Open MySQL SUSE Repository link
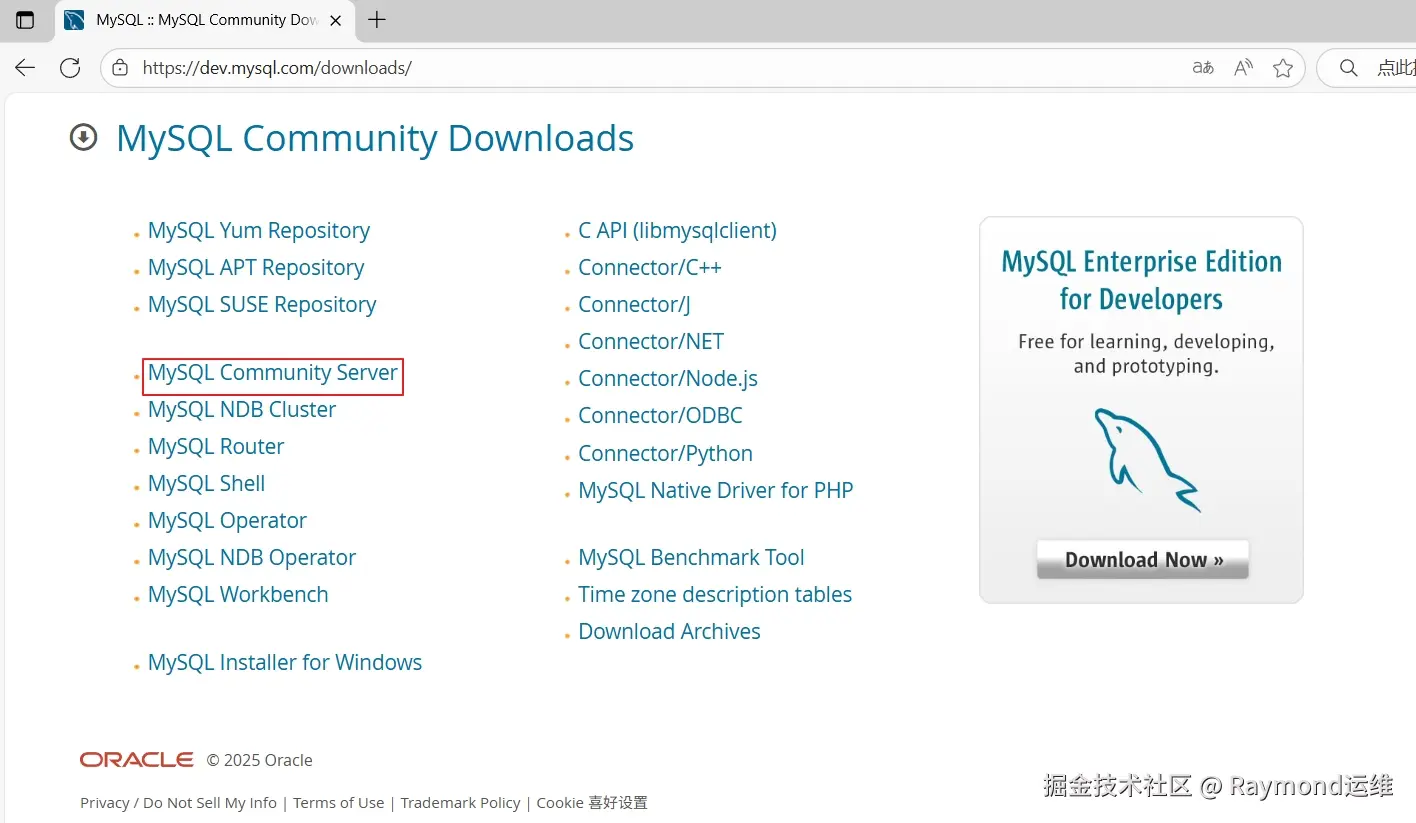Image resolution: width=1416 pixels, height=823 pixels. (262, 304)
